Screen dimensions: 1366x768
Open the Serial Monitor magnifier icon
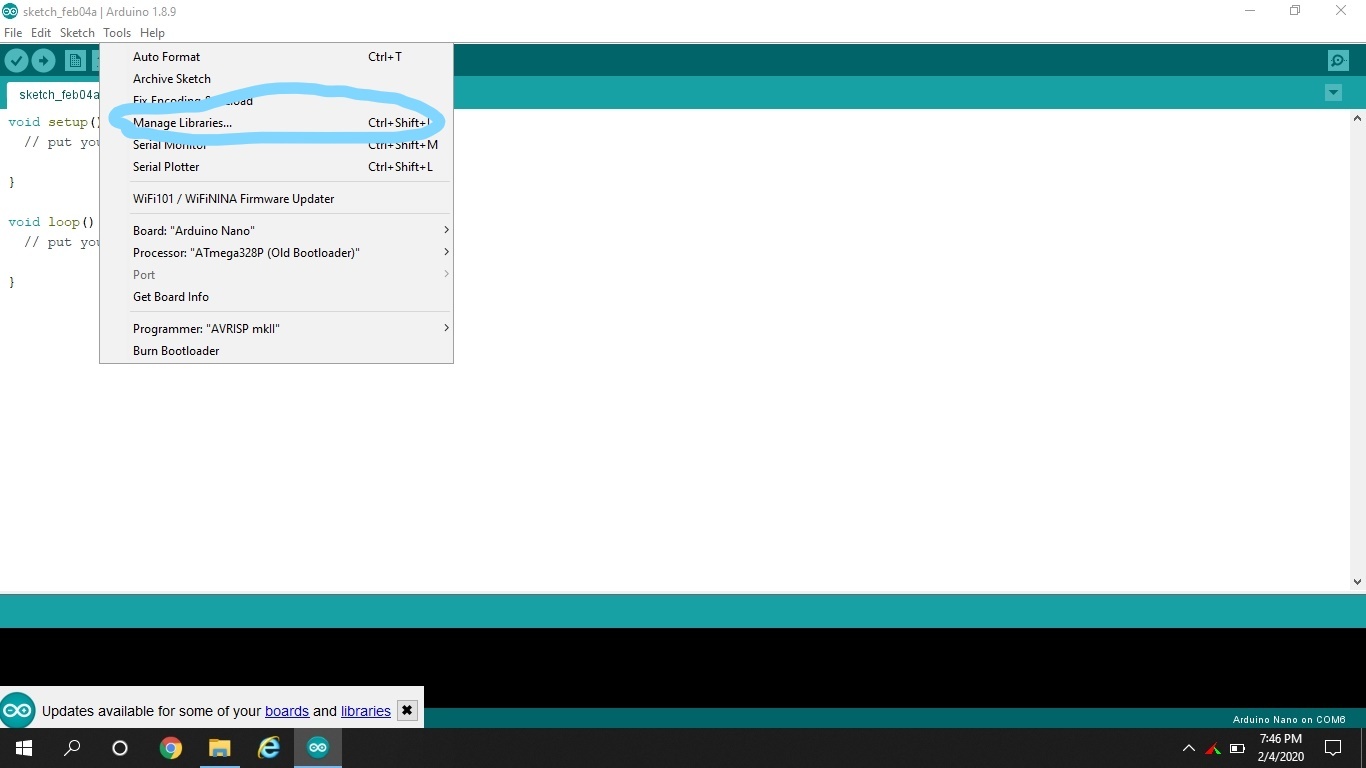click(1338, 61)
